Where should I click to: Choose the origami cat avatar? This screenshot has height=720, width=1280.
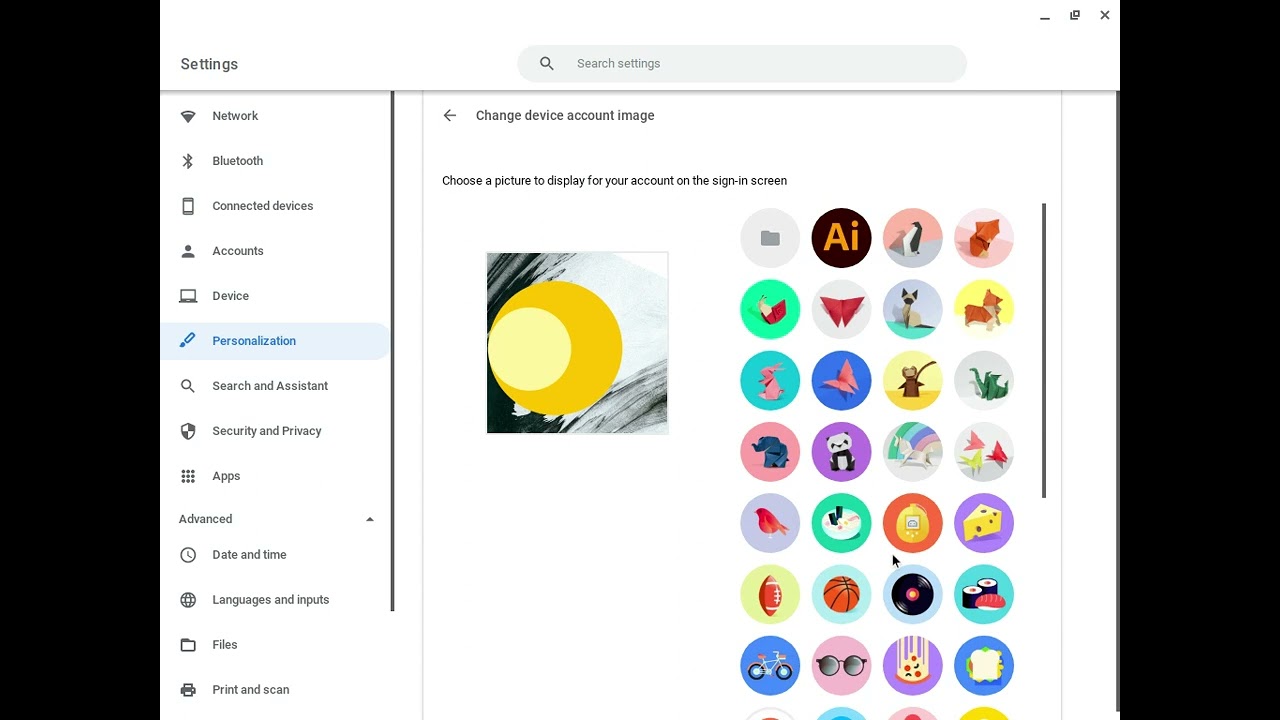[912, 309]
